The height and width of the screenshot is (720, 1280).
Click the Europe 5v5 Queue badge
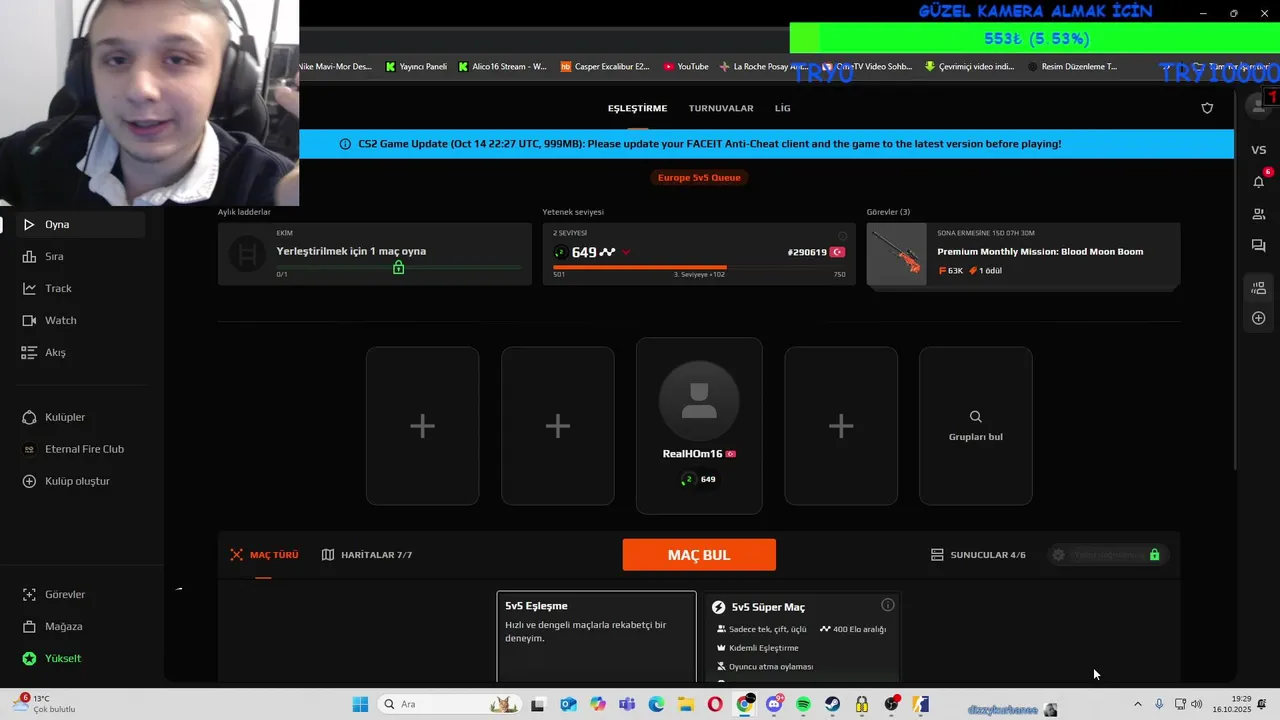coord(699,177)
